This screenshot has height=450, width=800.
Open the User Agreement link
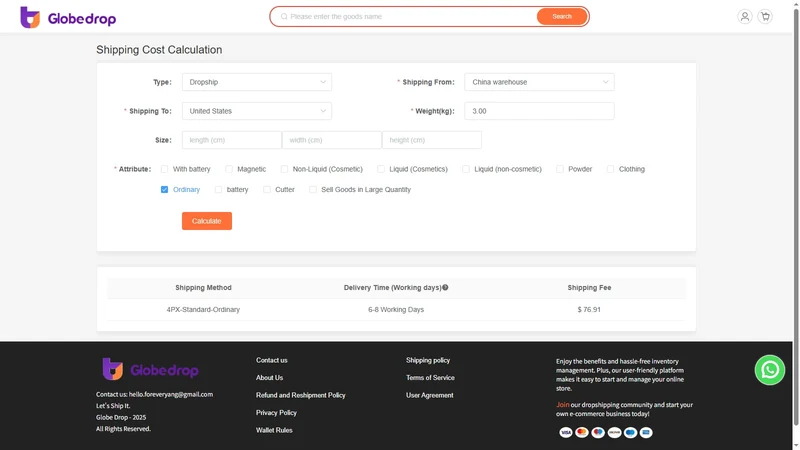(430, 395)
